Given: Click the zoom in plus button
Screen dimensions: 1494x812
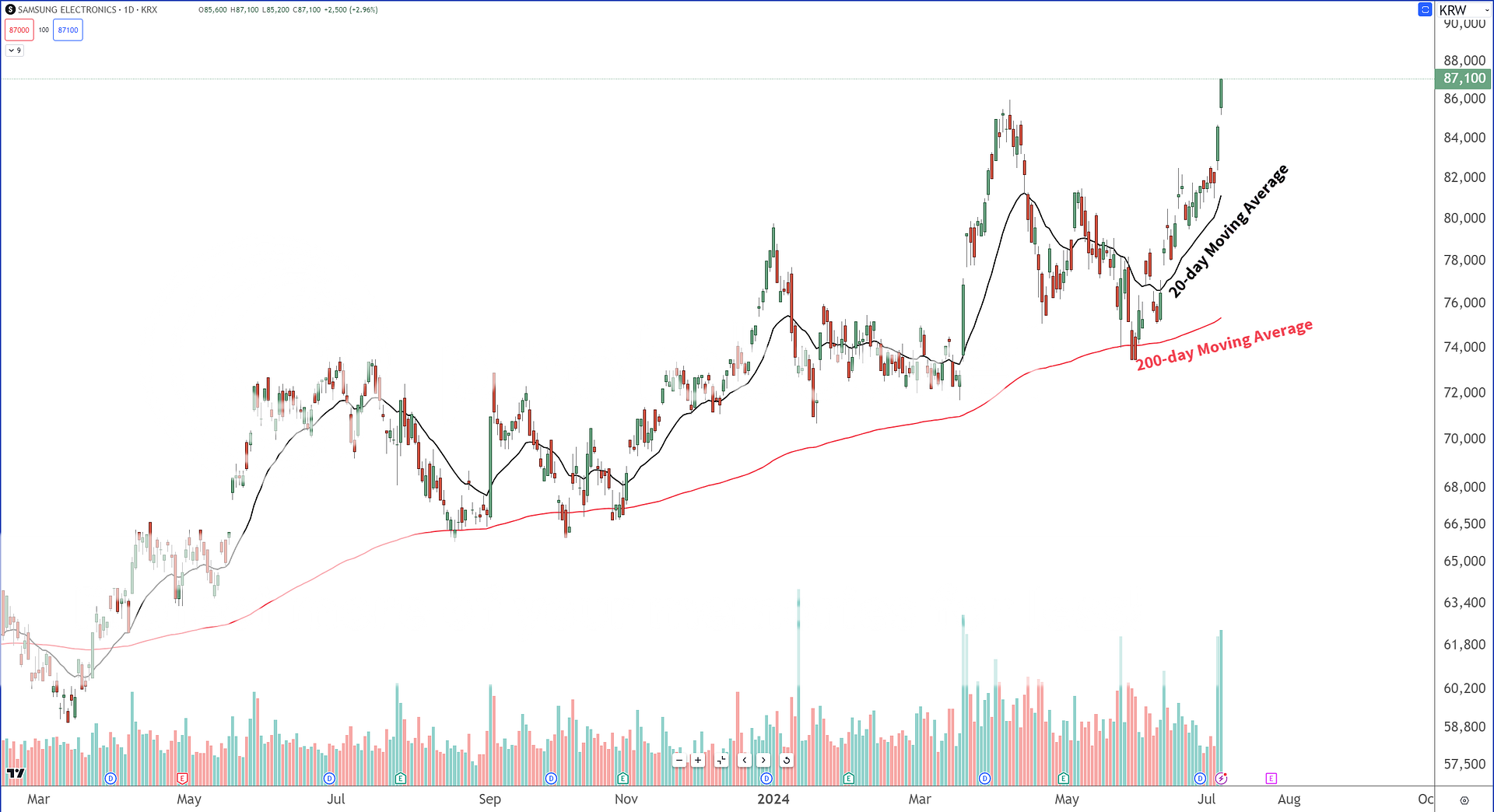Looking at the screenshot, I should coord(698,760).
